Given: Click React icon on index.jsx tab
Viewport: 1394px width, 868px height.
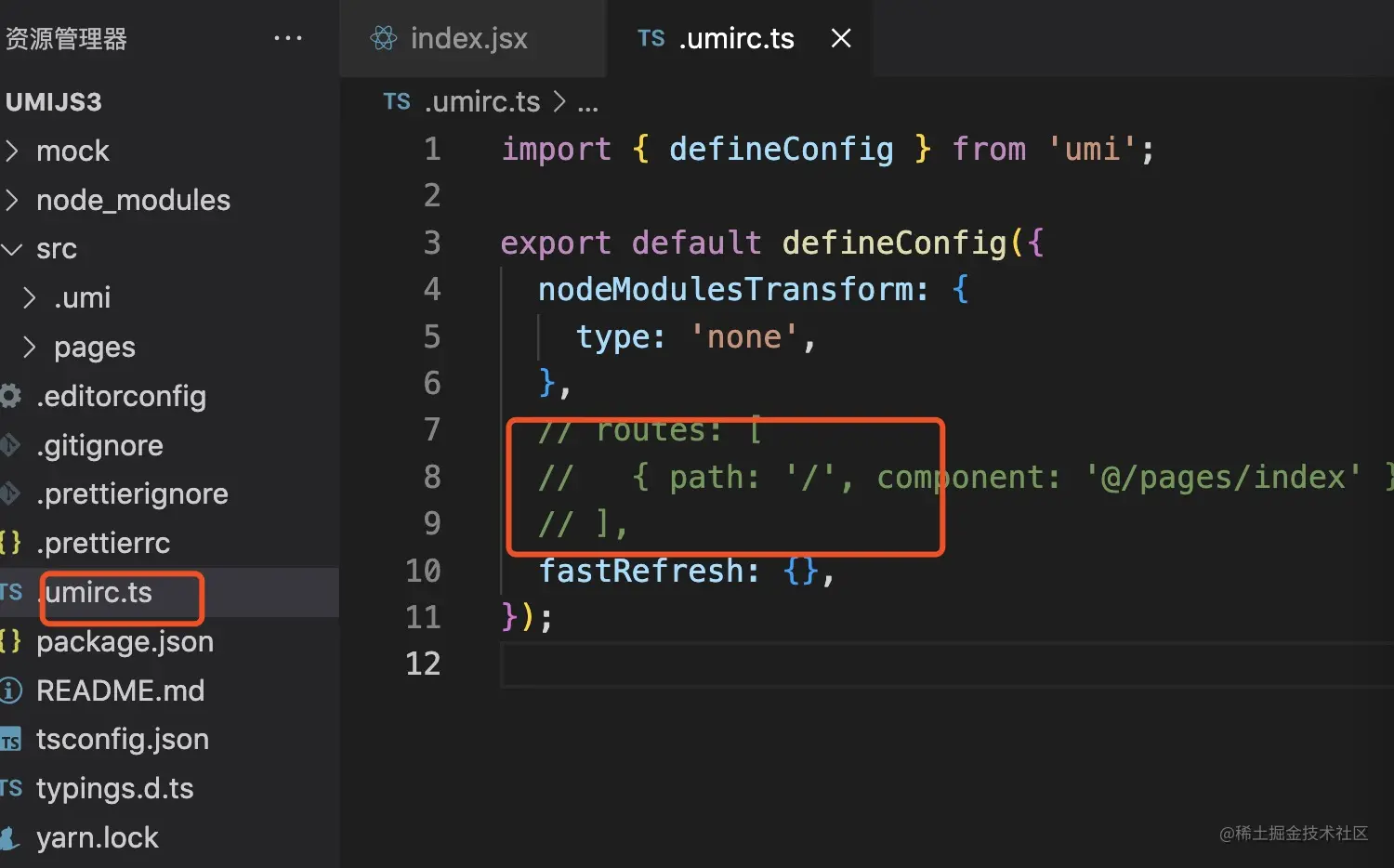Looking at the screenshot, I should 383,38.
